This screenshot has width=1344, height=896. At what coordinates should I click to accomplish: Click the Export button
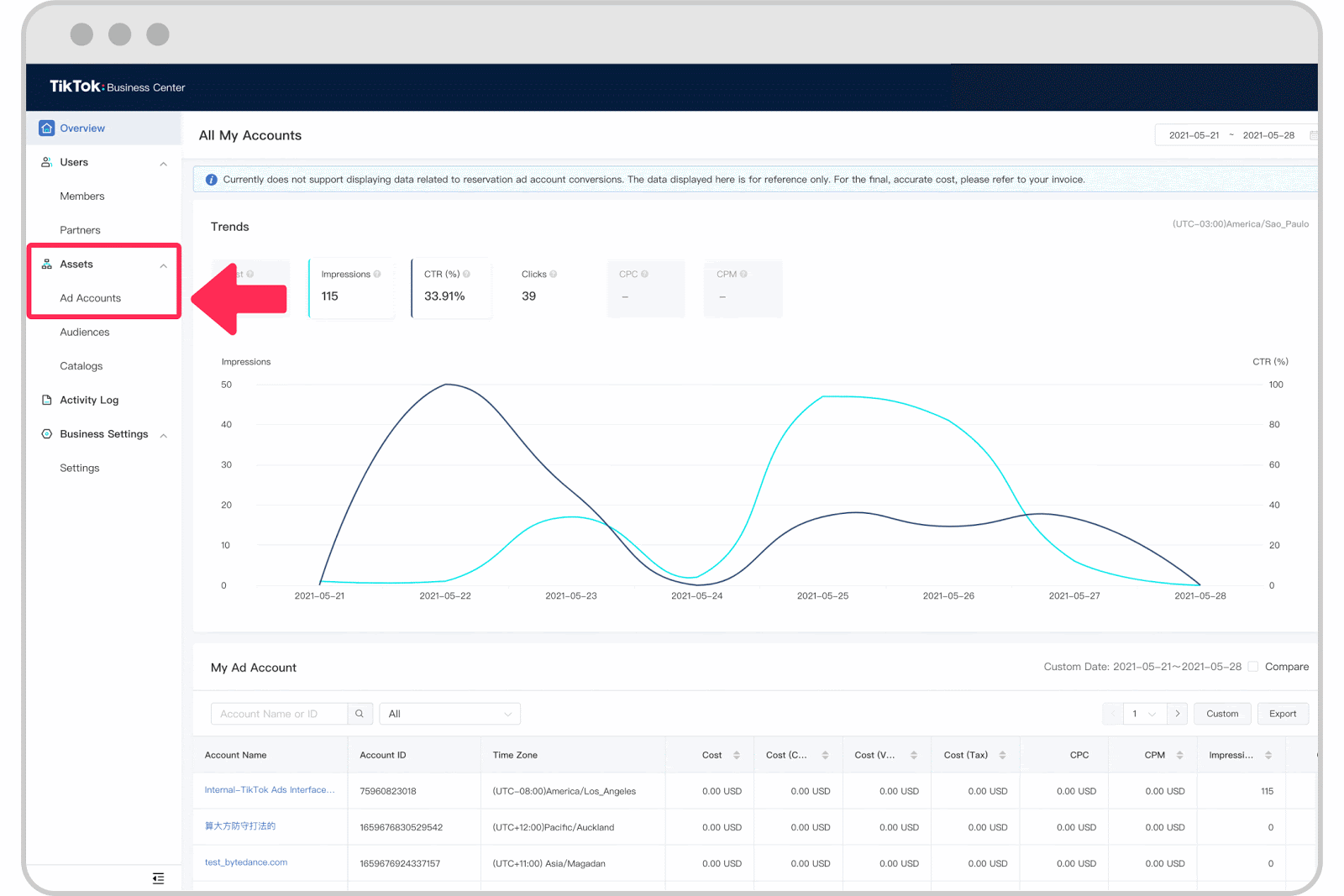[x=1283, y=714]
